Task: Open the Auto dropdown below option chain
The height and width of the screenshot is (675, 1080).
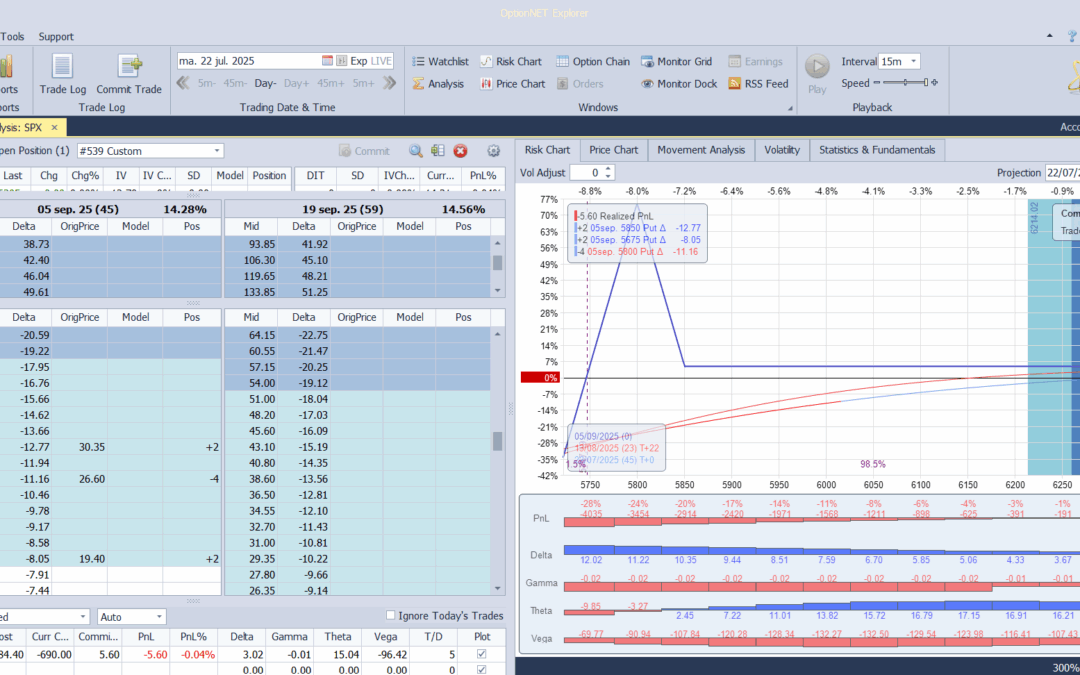Action: 159,617
